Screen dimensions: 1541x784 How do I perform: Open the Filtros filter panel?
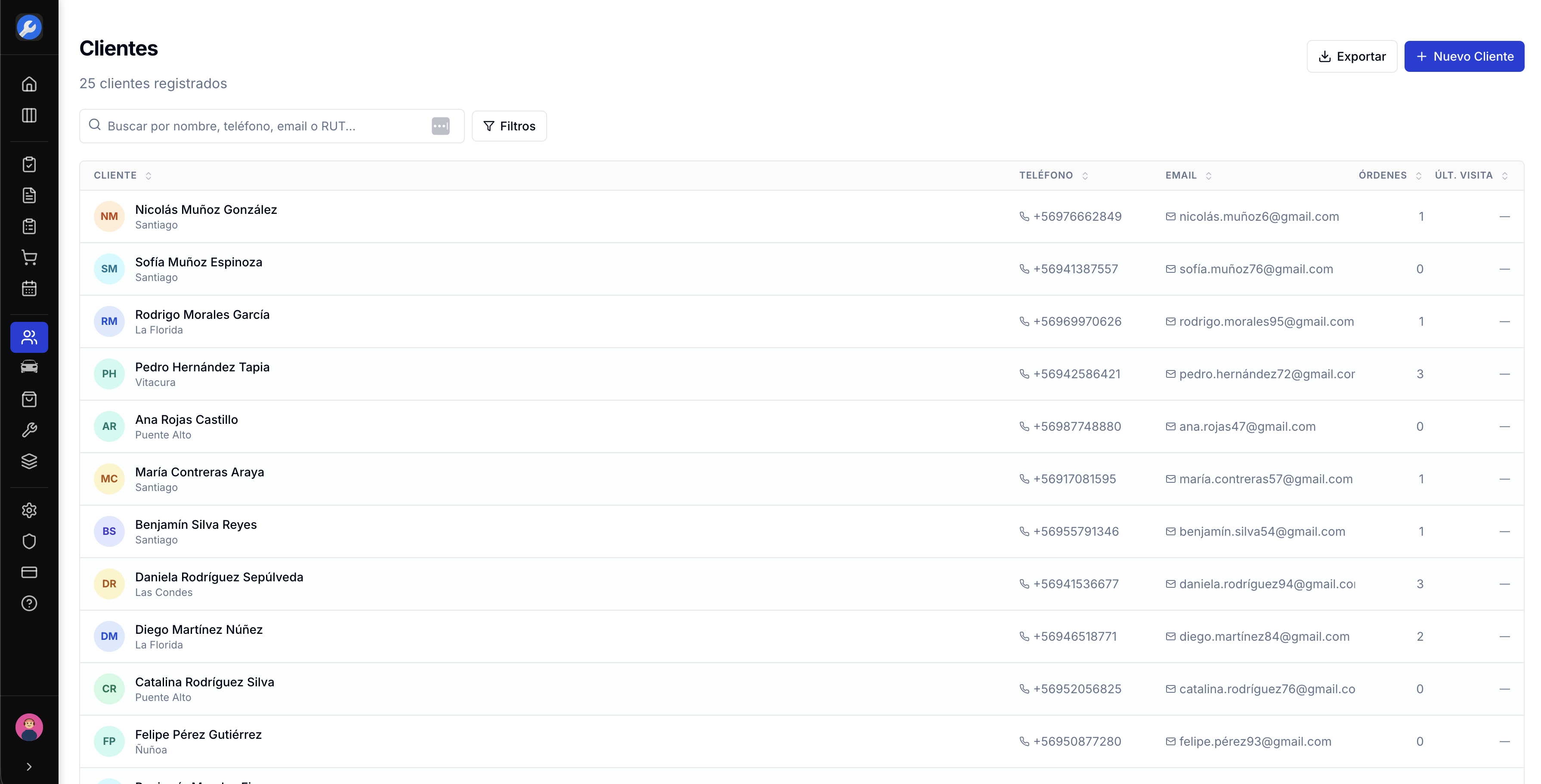coord(509,126)
